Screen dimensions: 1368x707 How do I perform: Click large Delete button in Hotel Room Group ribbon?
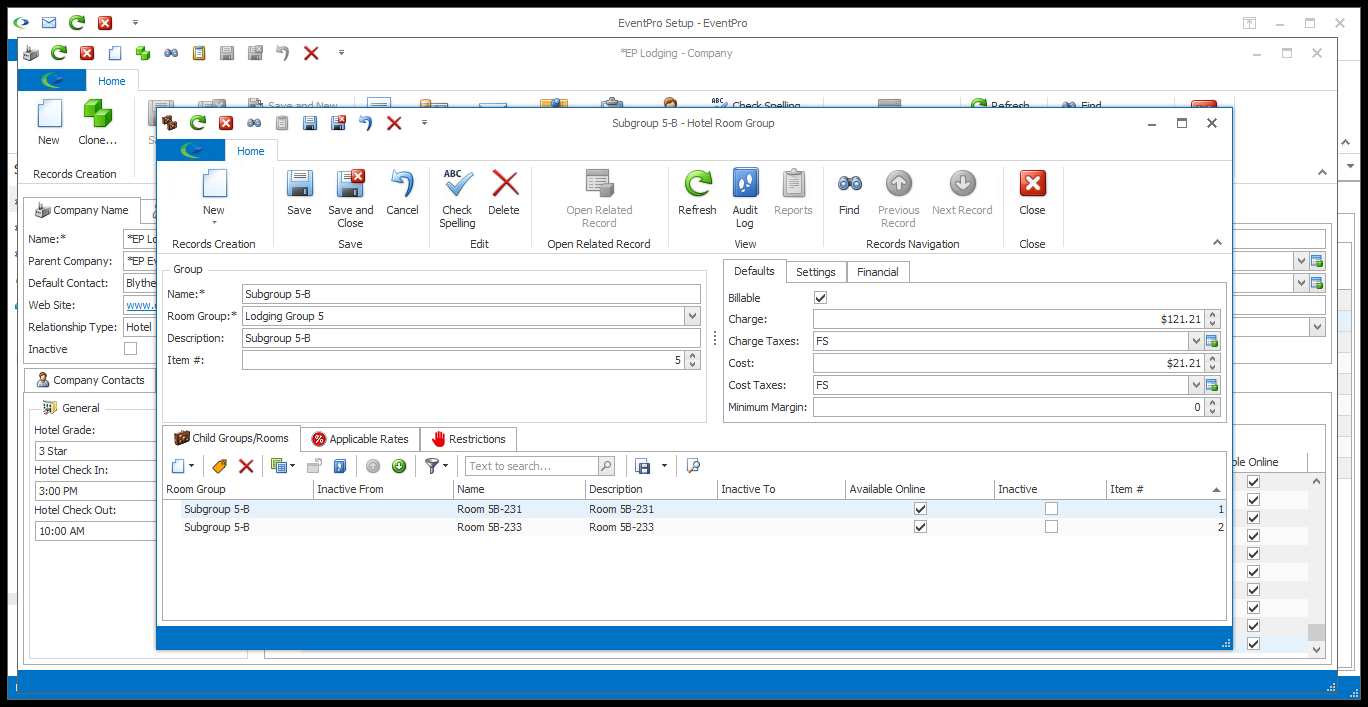pos(504,192)
